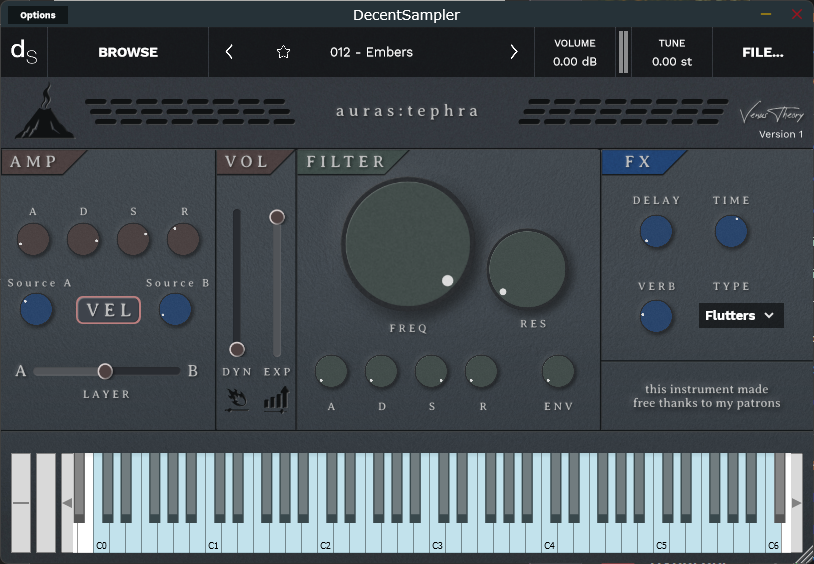814x564 pixels.
Task: Click the FX DELAY knob
Action: 656,232
